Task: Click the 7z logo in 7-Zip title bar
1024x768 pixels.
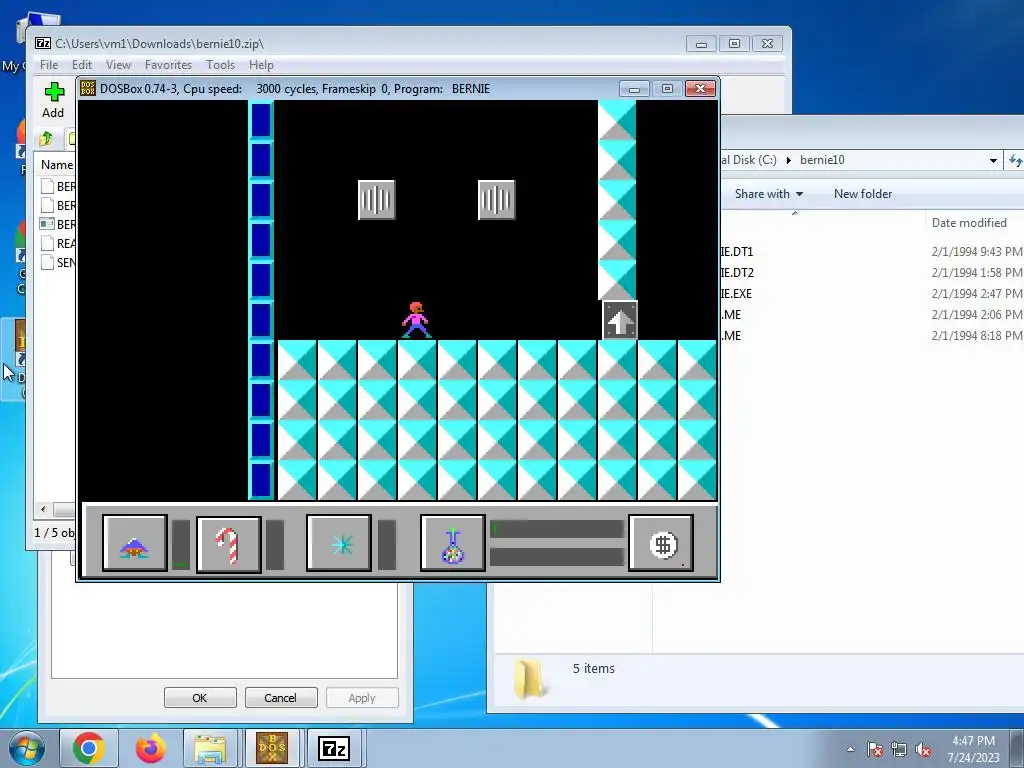Action: click(43, 44)
